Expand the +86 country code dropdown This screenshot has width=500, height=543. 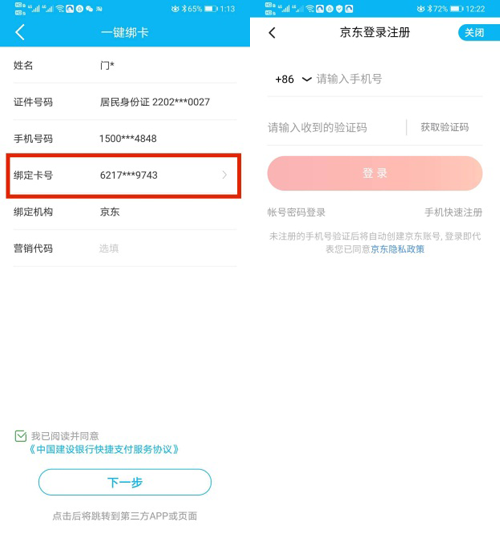294,79
